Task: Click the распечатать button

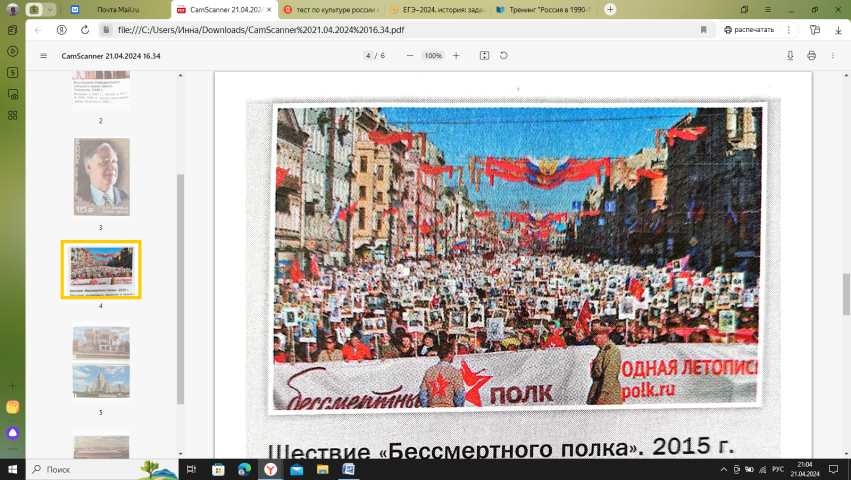Action: (x=749, y=30)
